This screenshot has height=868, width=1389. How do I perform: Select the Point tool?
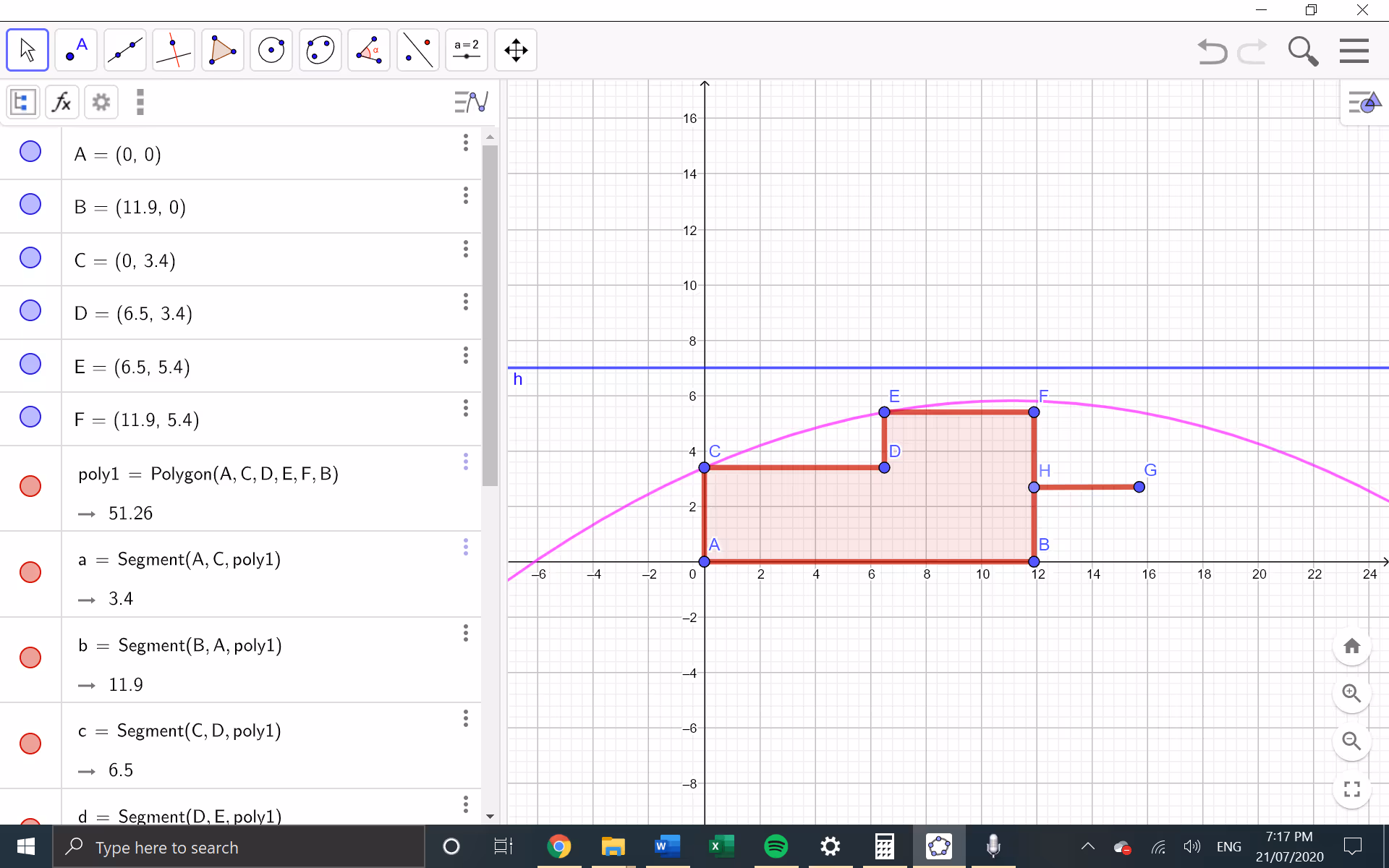point(76,50)
